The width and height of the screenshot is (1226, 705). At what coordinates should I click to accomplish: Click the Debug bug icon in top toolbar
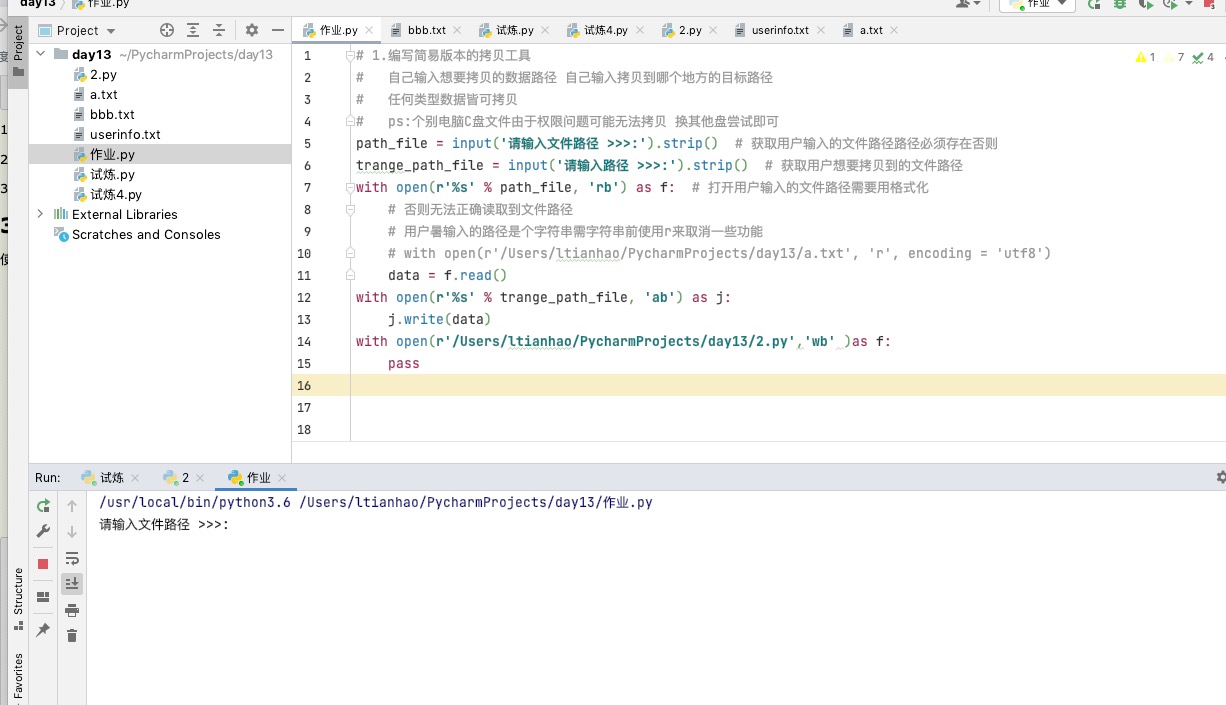1118,4
